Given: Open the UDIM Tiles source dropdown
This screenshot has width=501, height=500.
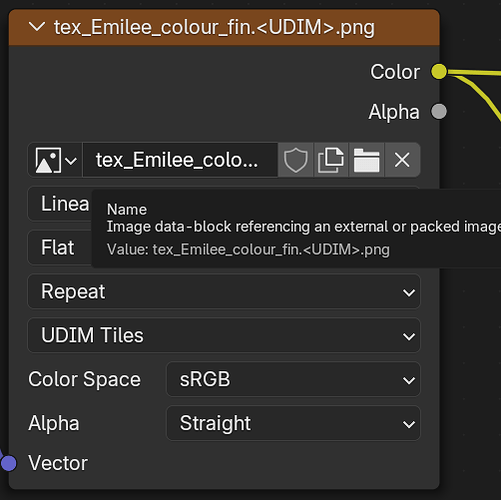Looking at the screenshot, I should (224, 335).
